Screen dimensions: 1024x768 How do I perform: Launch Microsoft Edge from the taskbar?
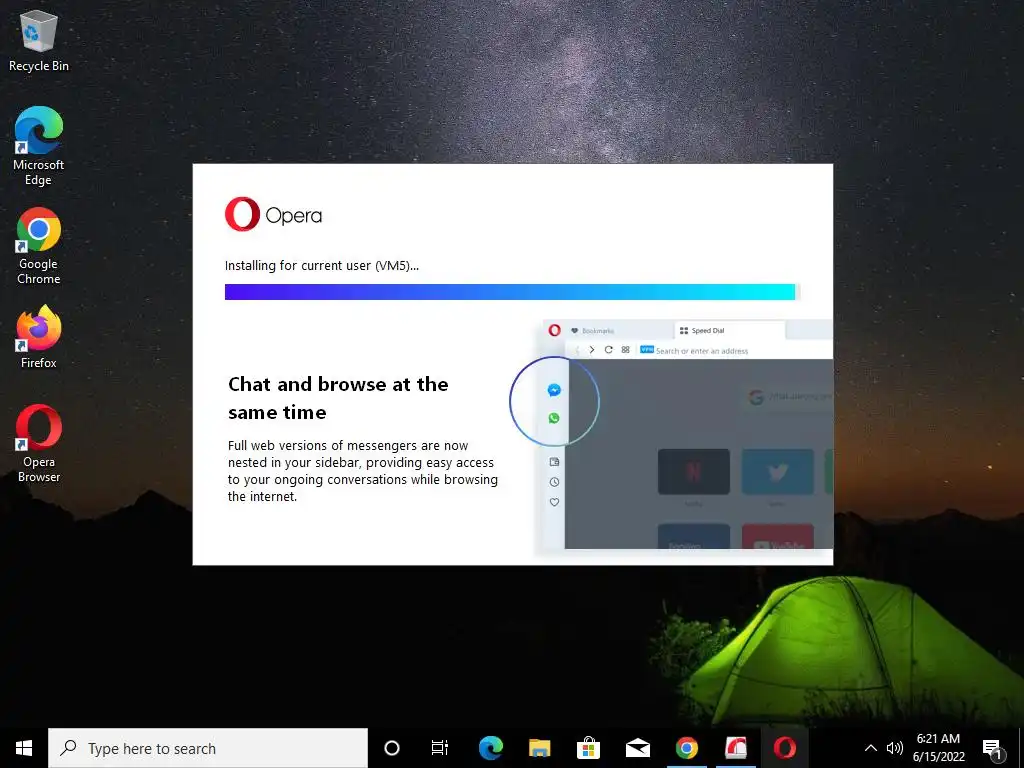pos(490,748)
